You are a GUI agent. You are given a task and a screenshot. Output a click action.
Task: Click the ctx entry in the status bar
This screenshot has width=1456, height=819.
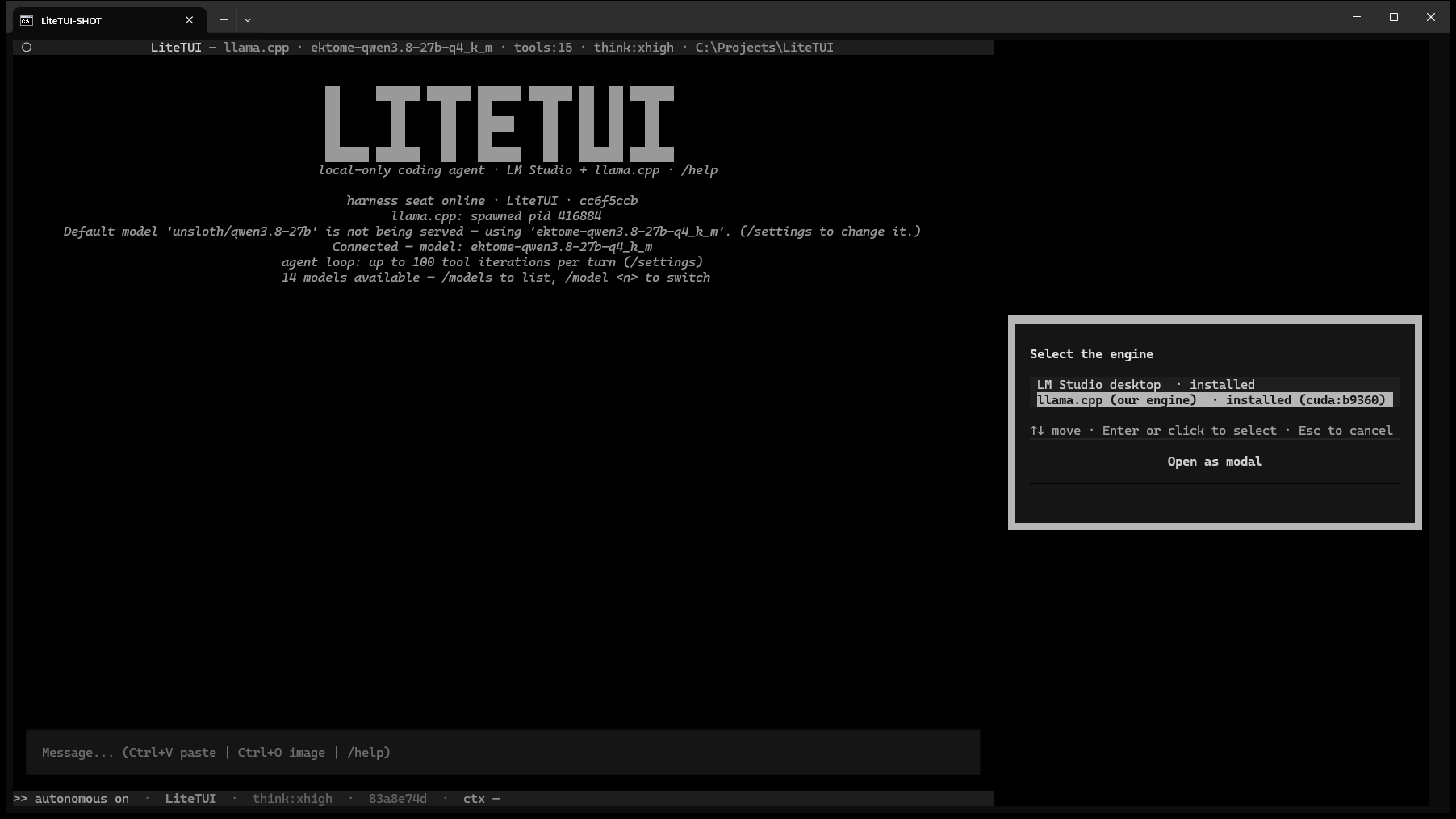coord(482,799)
